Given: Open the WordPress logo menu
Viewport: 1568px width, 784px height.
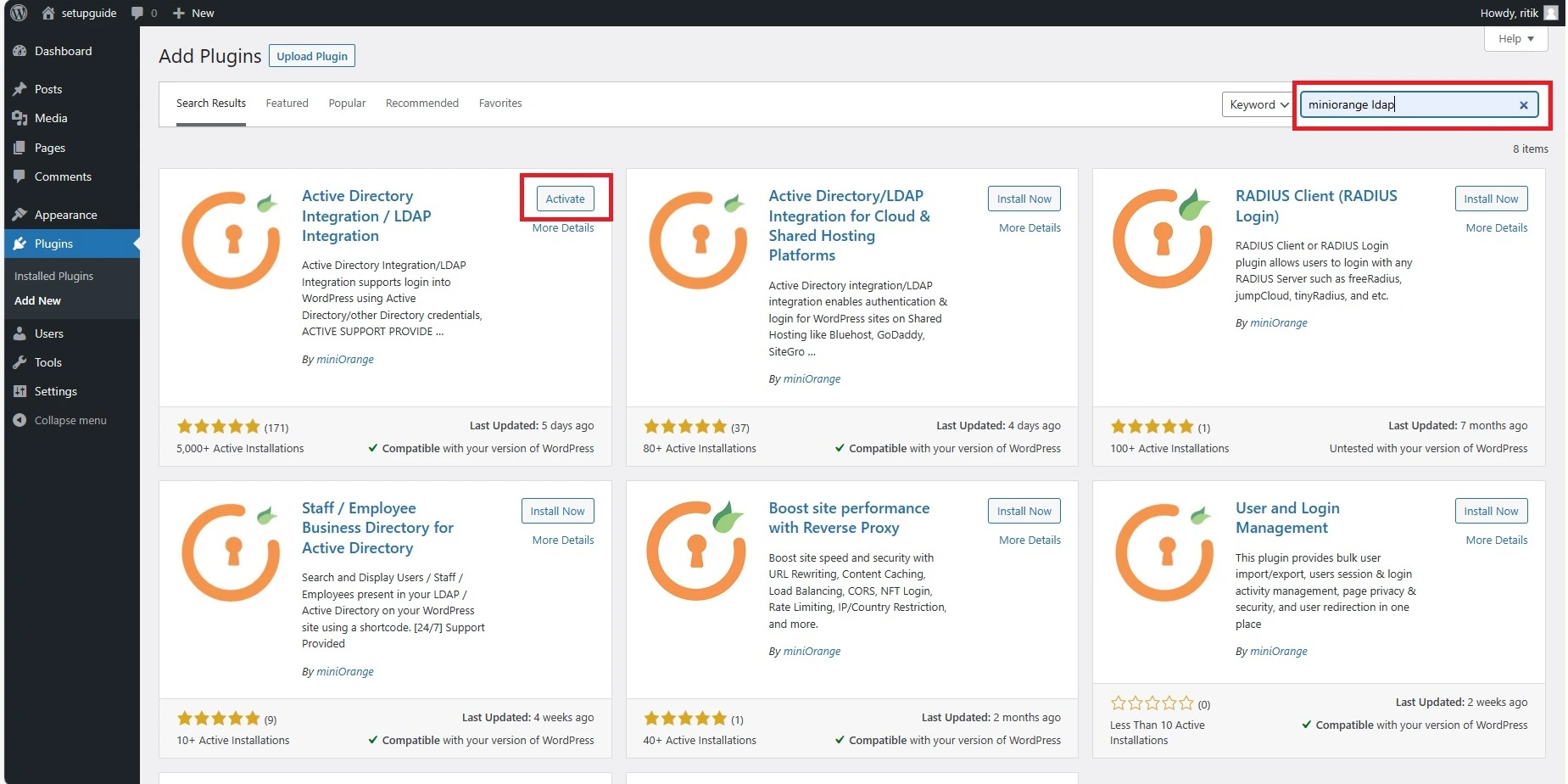Looking at the screenshot, I should (x=19, y=13).
